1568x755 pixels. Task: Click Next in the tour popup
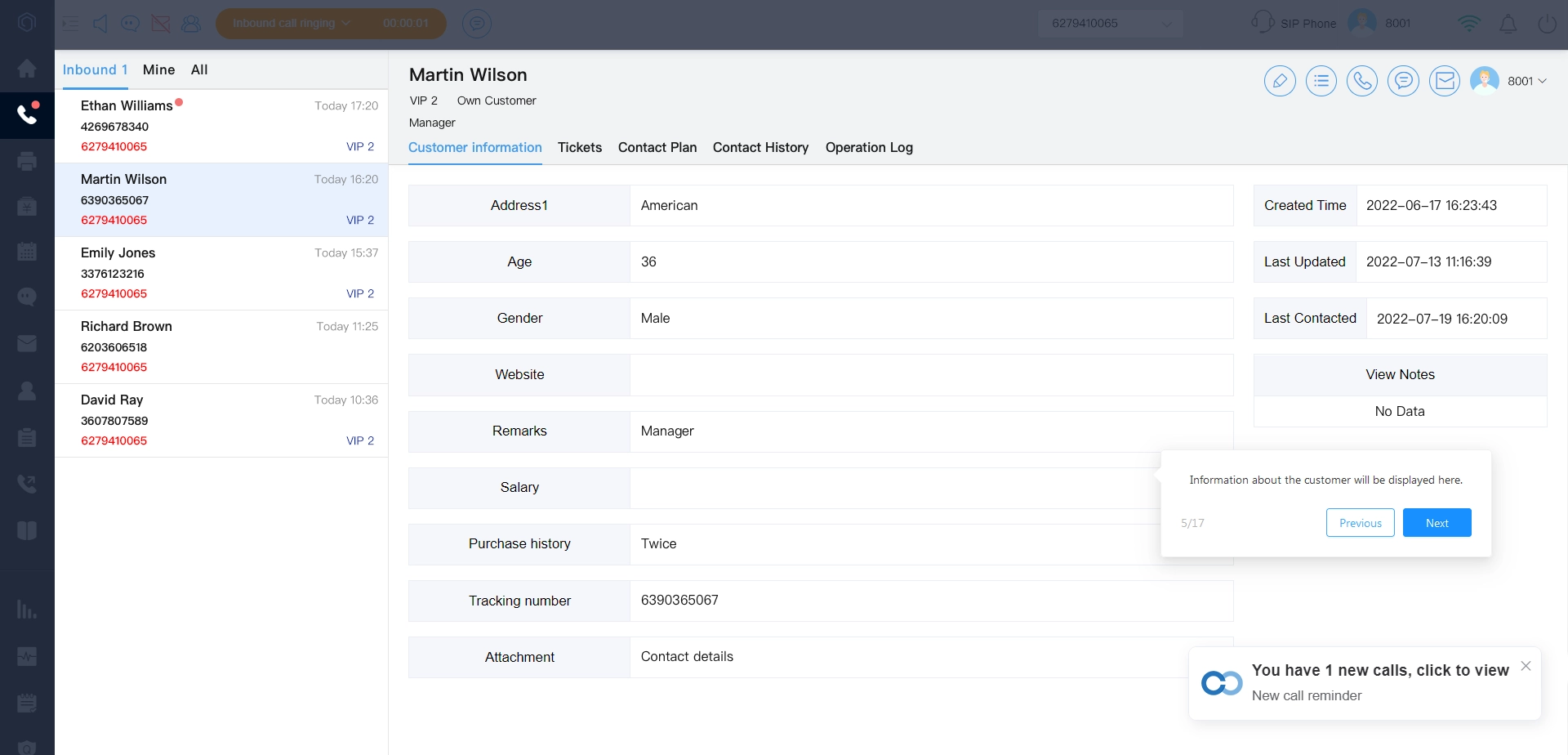tap(1437, 523)
